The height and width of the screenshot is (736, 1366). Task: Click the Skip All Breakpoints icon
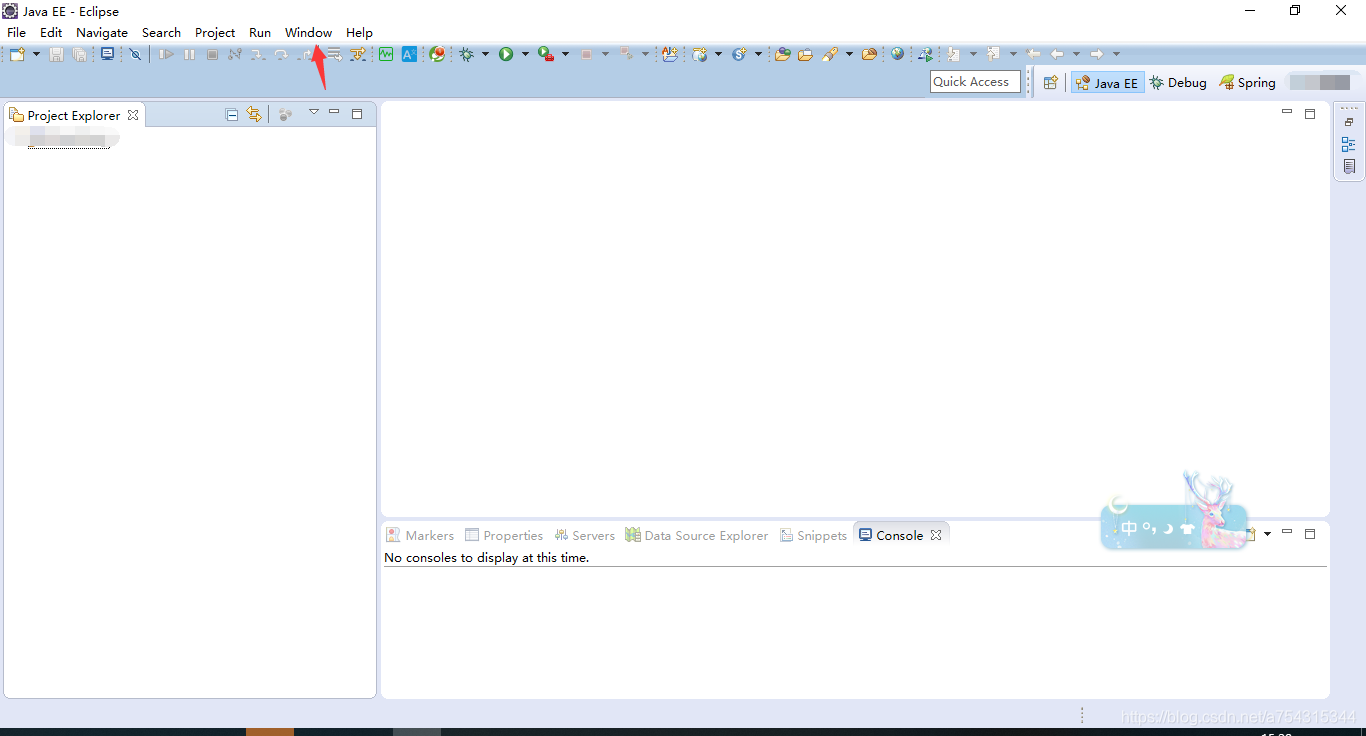pos(135,54)
